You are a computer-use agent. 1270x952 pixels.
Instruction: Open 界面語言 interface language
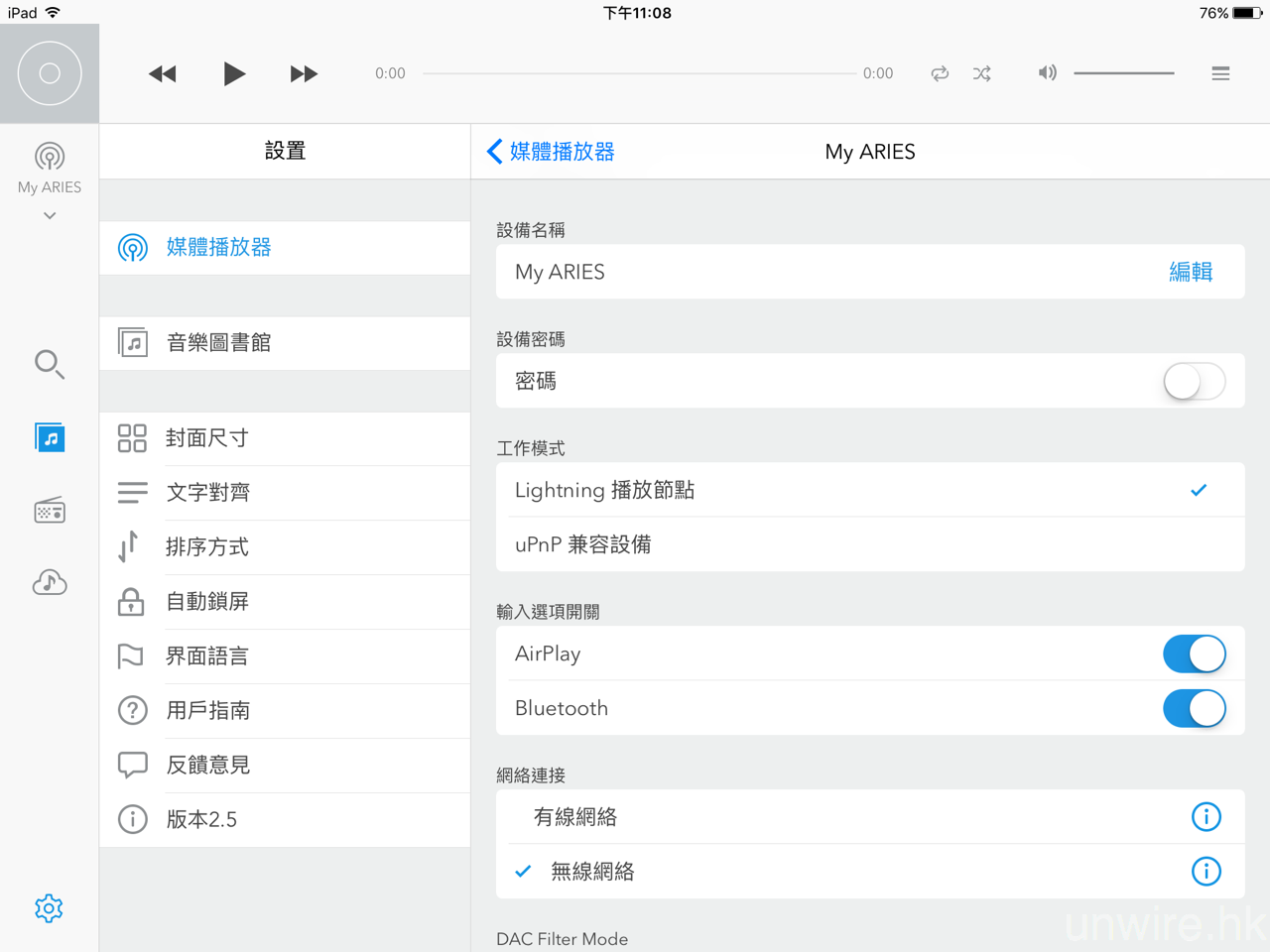[285, 656]
